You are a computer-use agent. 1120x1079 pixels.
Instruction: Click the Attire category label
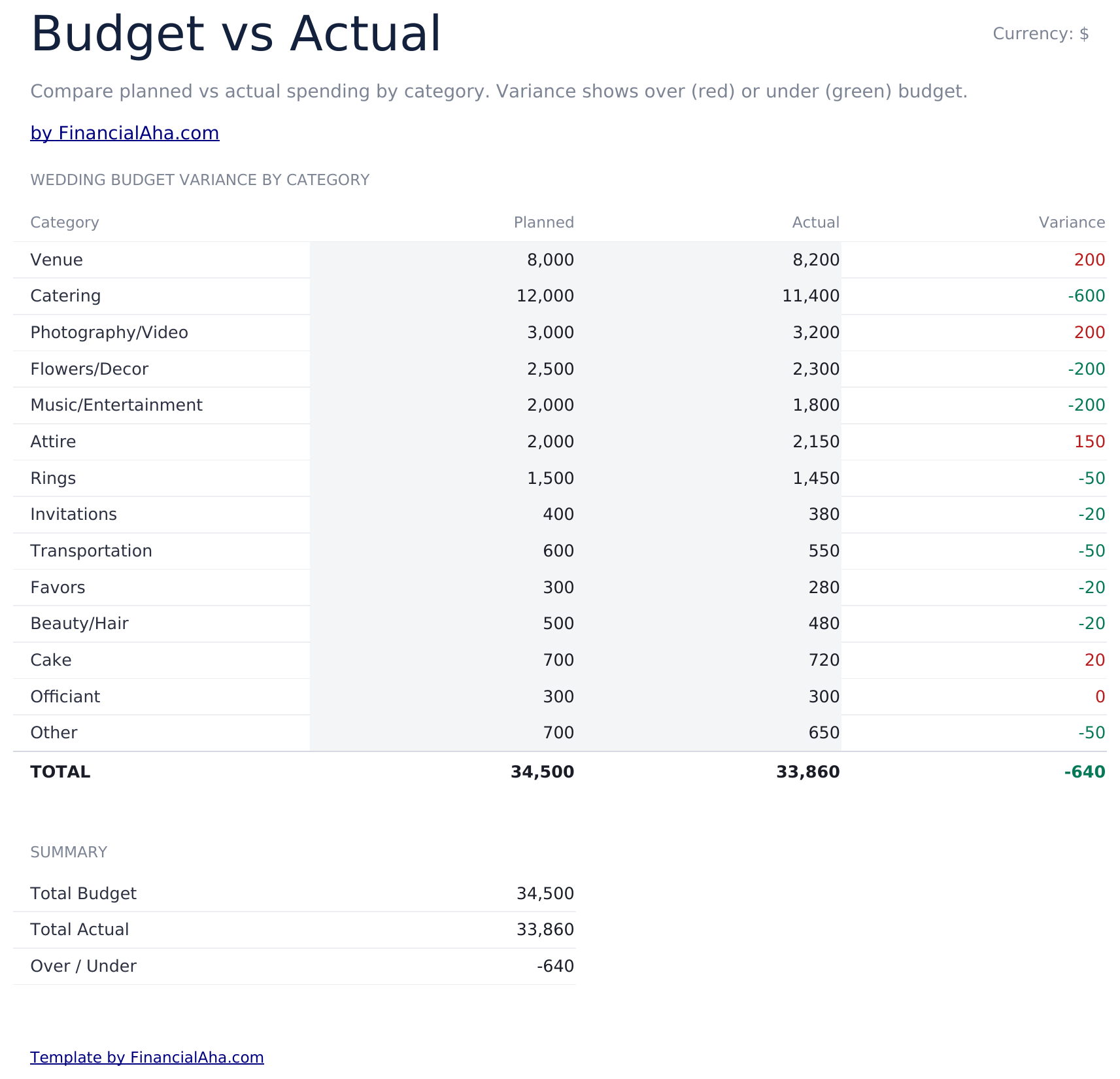click(54, 442)
